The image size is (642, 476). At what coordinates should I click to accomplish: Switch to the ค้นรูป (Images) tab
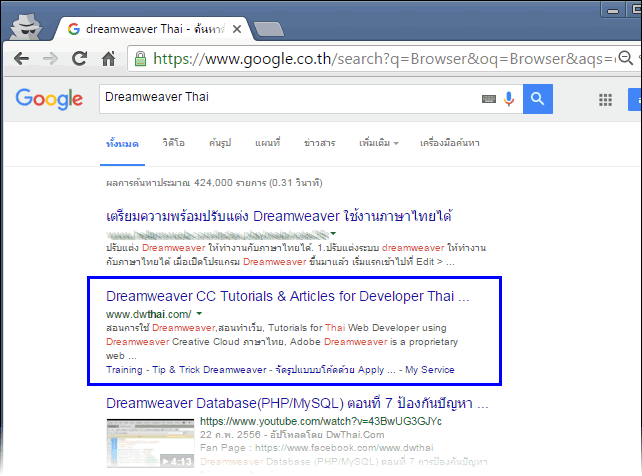(220, 143)
